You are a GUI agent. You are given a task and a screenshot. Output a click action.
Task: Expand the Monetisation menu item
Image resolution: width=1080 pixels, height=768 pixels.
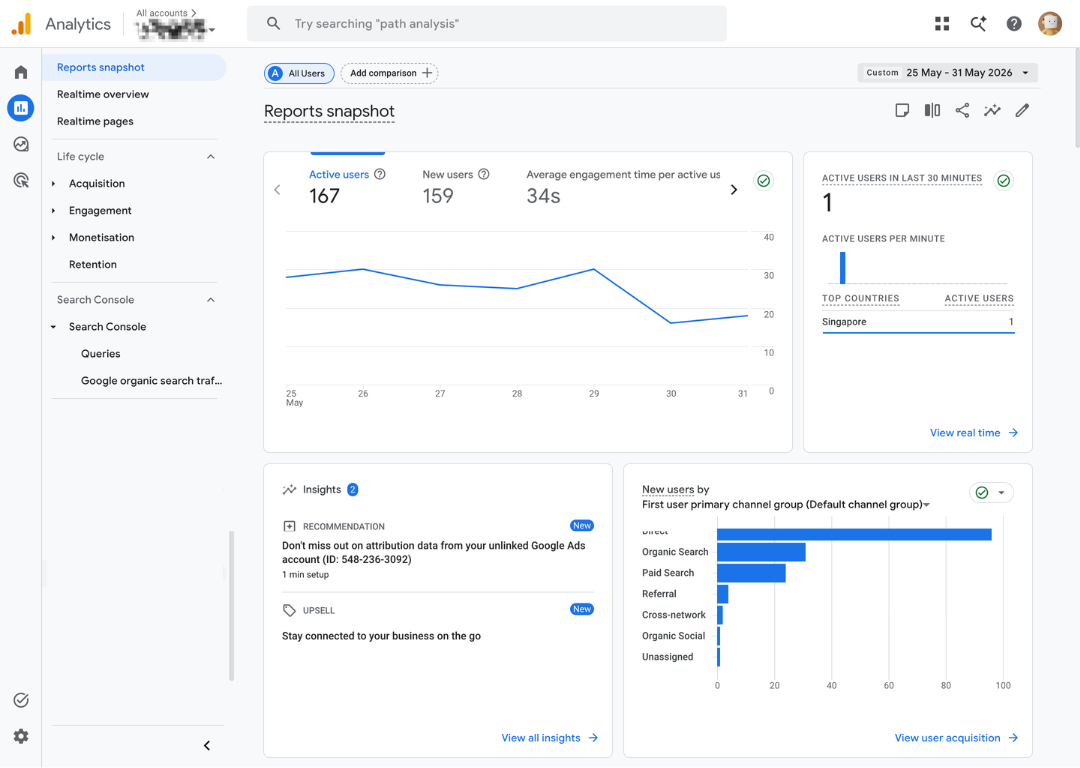(x=53, y=238)
